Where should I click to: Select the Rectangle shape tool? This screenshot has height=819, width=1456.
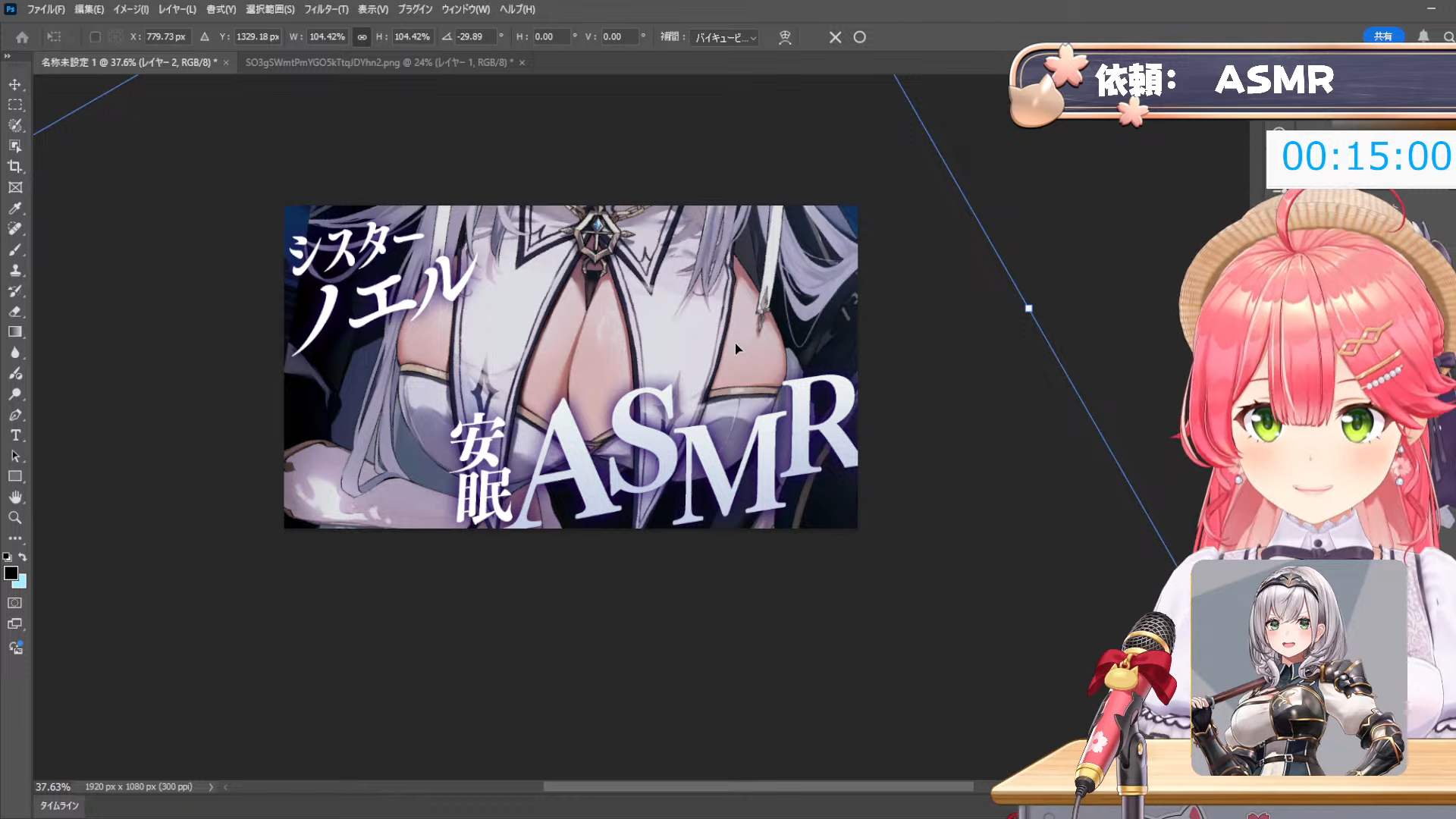click(15, 476)
